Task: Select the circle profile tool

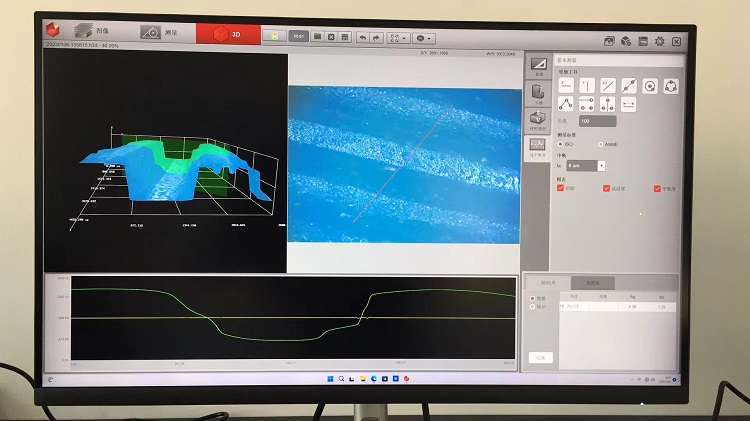Action: point(650,86)
